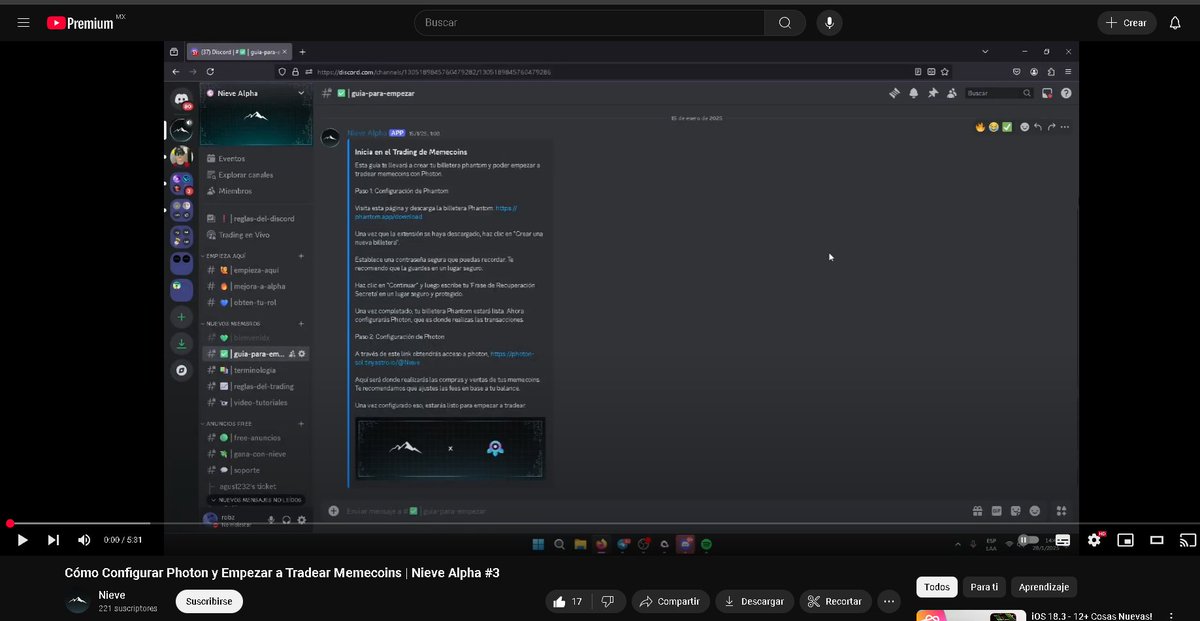Click the YouTube search magnifier button

point(785,22)
